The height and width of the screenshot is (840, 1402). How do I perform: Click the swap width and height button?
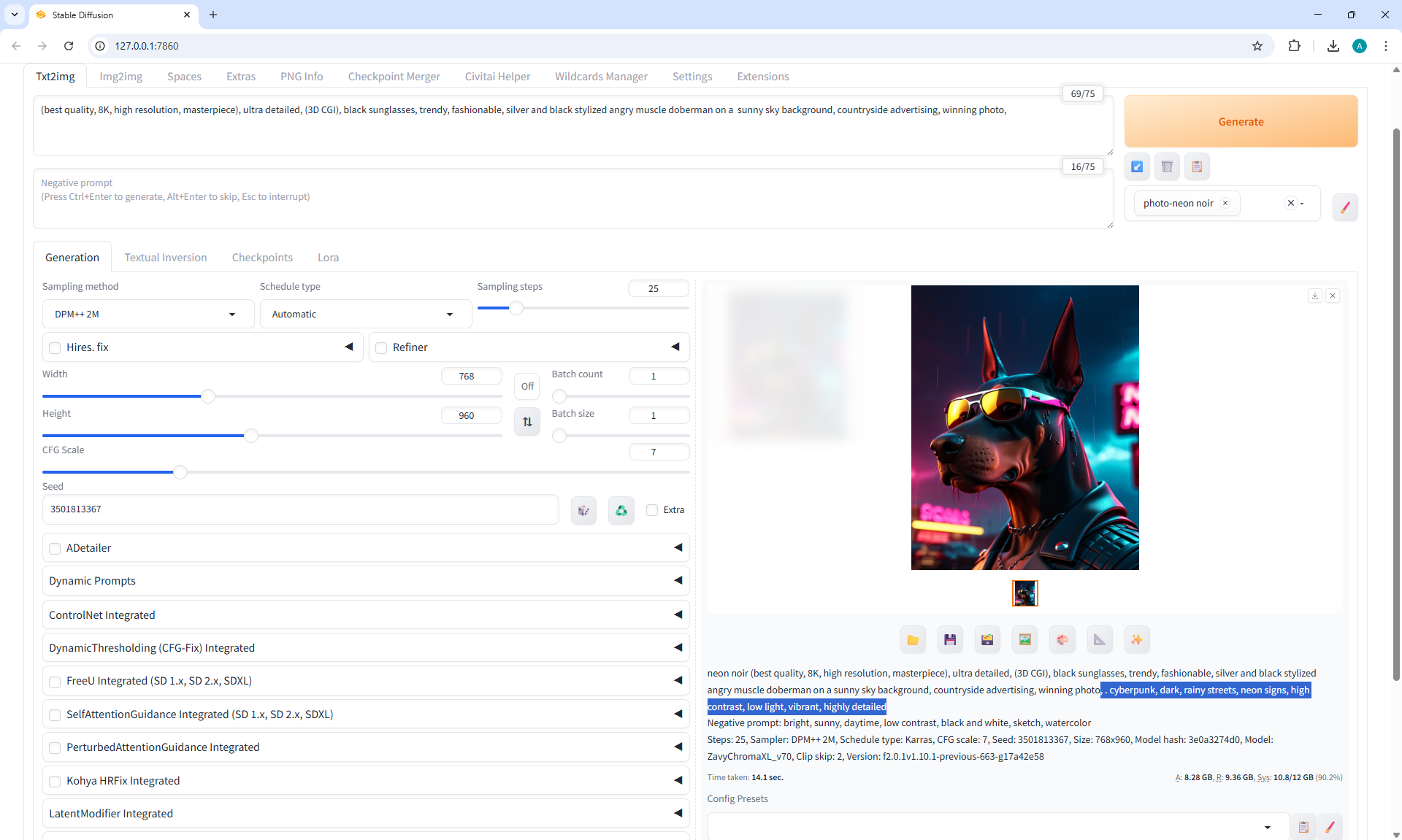[527, 422]
